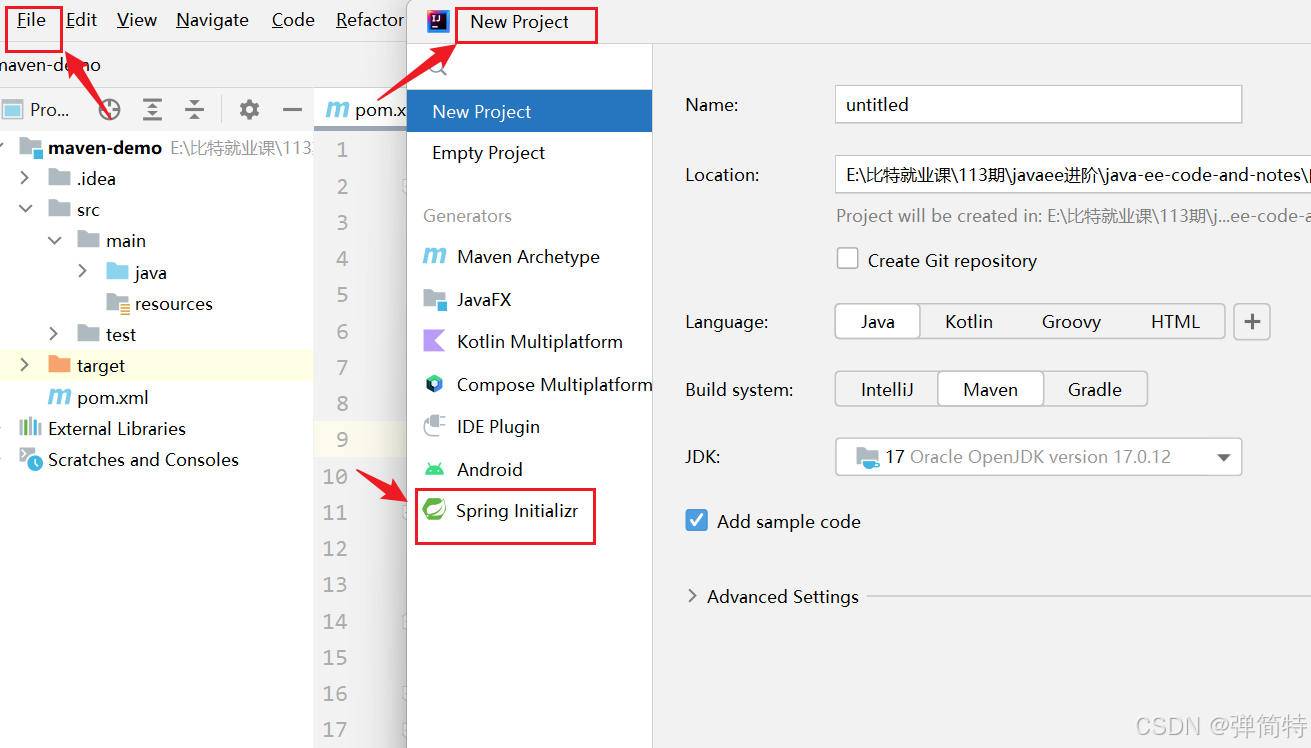Enable Create Git repository checkbox
The width and height of the screenshot is (1311, 748).
click(848, 259)
